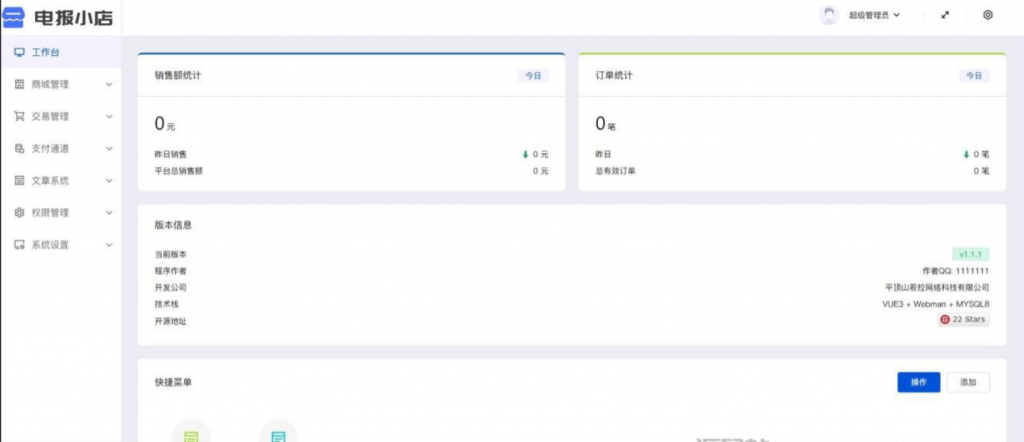Expand the 权限管理 submenu arrow
Screen dimensions: 1024x442
tap(109, 213)
